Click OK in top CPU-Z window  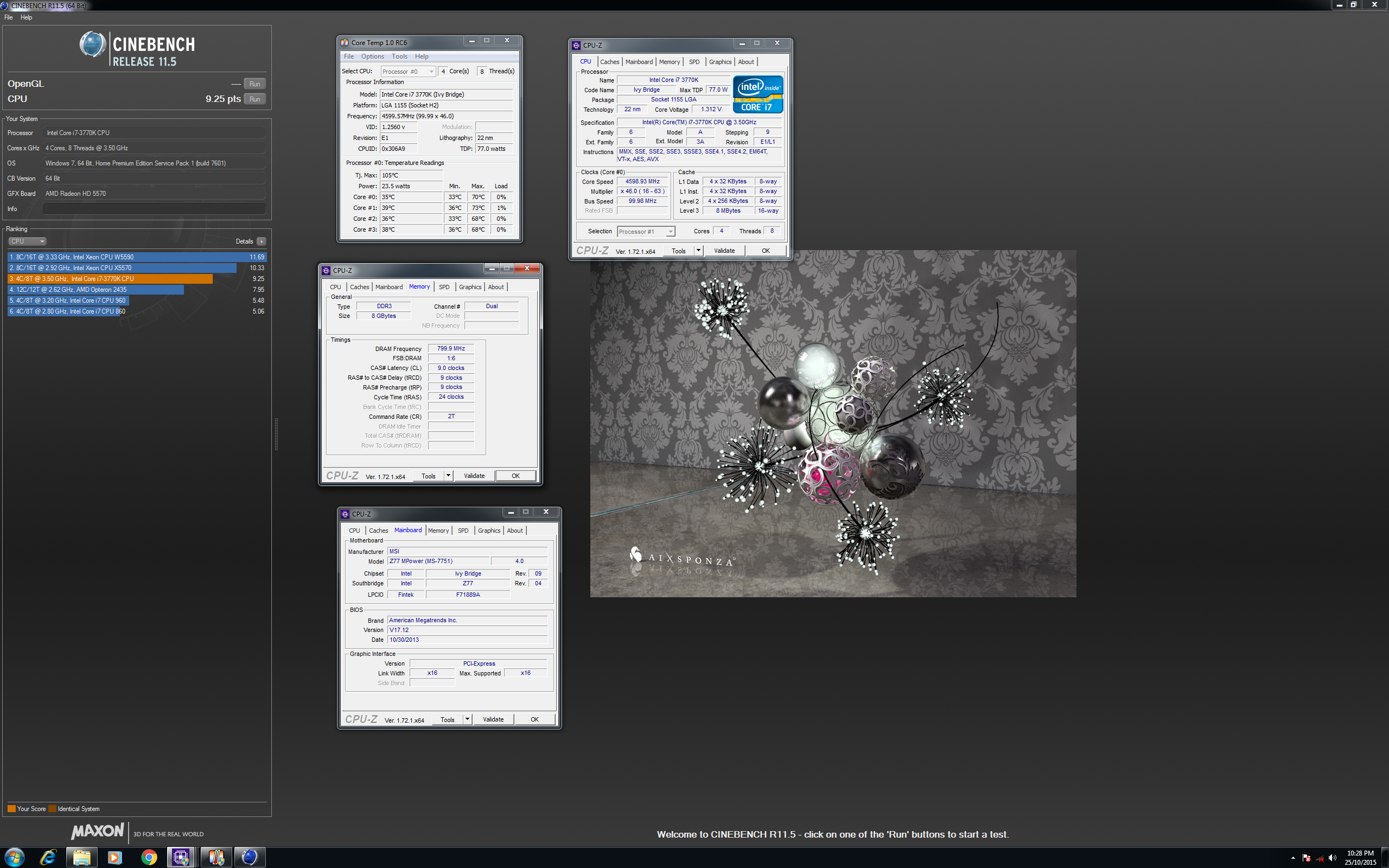(x=766, y=251)
